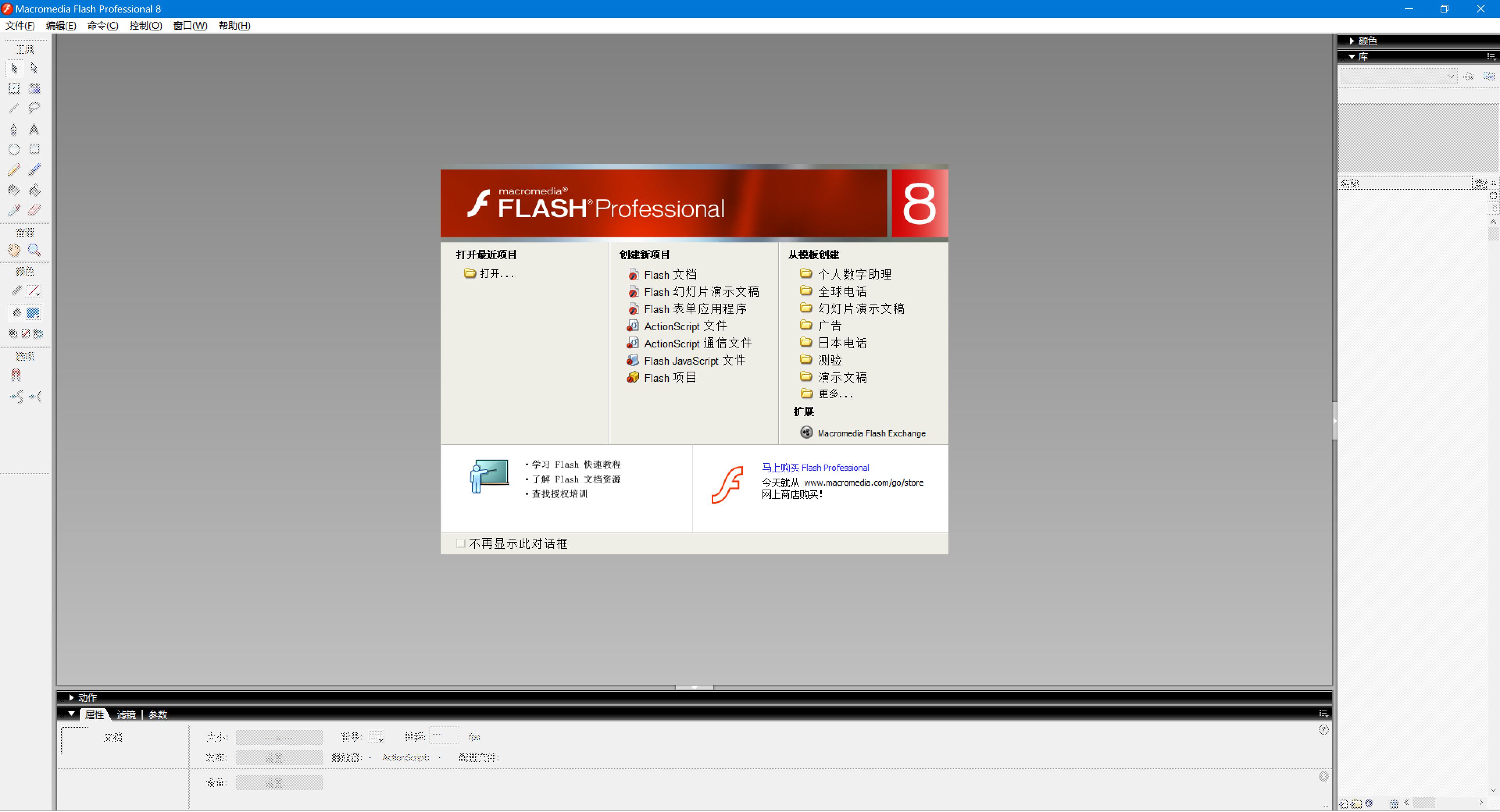This screenshot has width=1500, height=812.
Task: Switch to the 滤镜 tab
Action: (126, 714)
